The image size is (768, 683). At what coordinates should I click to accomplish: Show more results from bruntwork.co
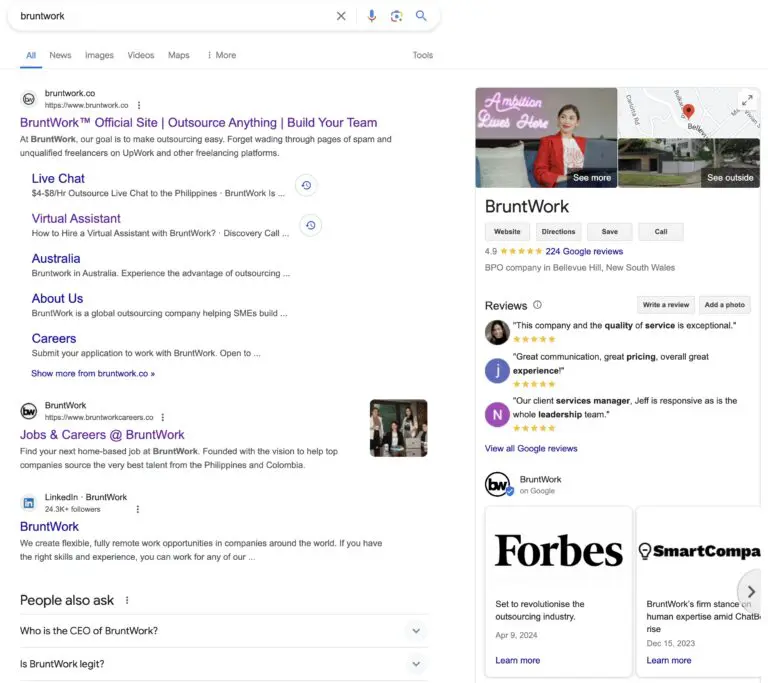point(93,373)
